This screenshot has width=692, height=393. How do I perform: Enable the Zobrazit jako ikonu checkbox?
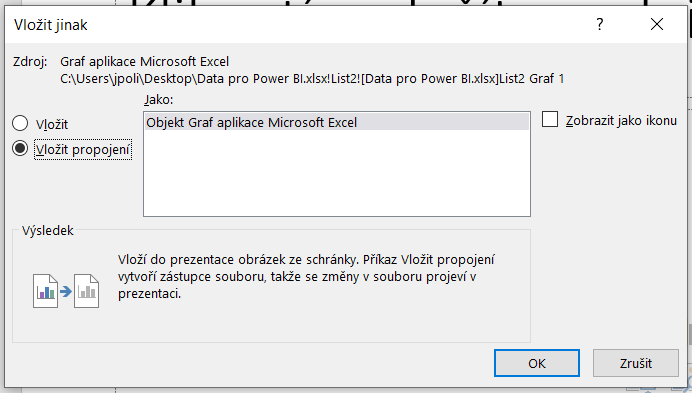550,120
